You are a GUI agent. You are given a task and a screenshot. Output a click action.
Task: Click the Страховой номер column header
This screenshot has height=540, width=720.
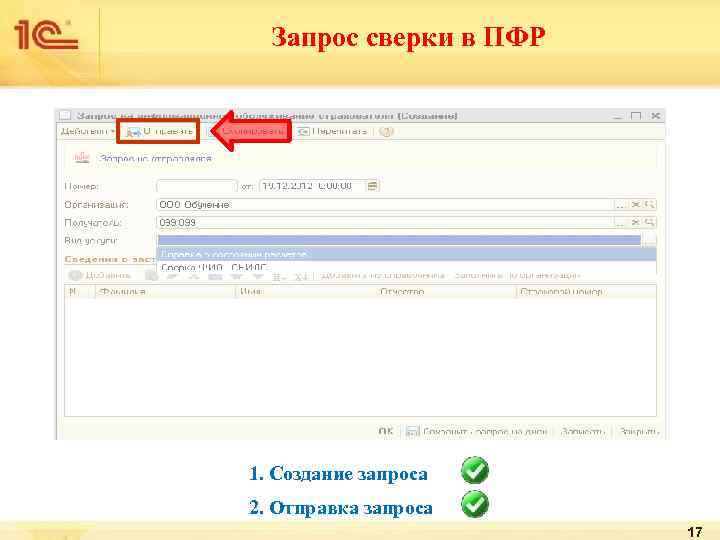pos(587,292)
